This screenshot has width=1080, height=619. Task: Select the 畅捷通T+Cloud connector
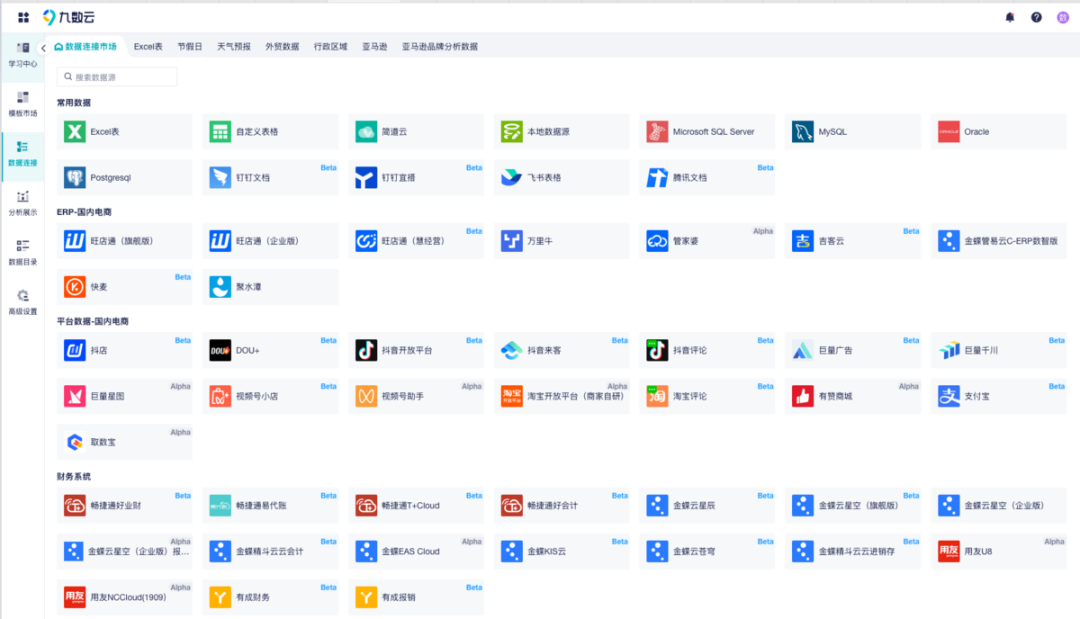[416, 505]
